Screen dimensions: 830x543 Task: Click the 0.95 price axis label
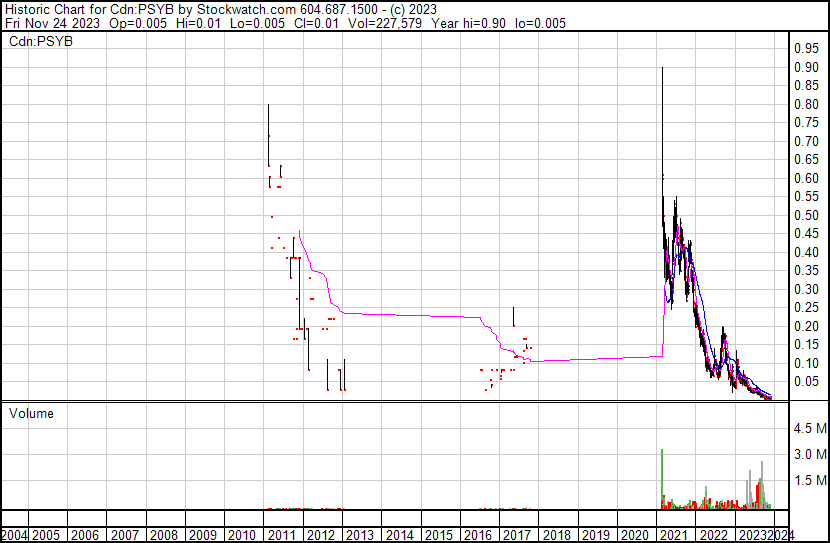click(x=805, y=48)
